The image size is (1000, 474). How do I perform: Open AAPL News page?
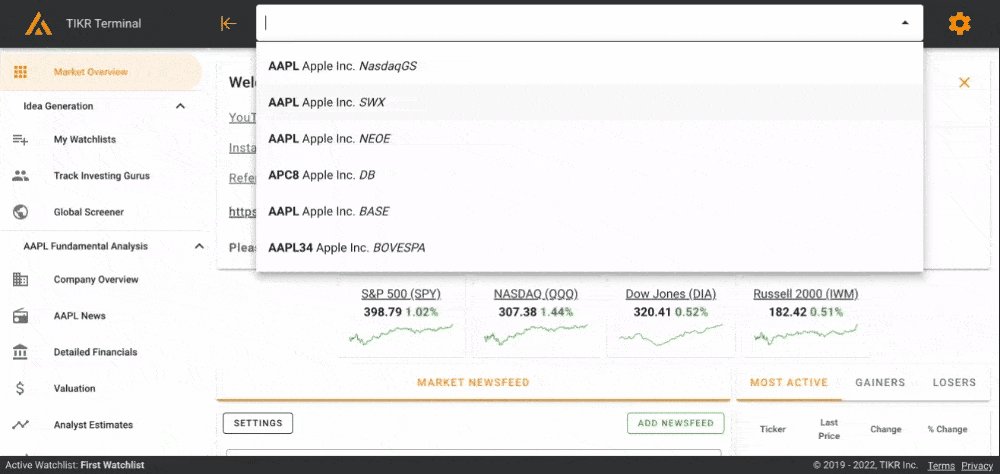click(80, 316)
